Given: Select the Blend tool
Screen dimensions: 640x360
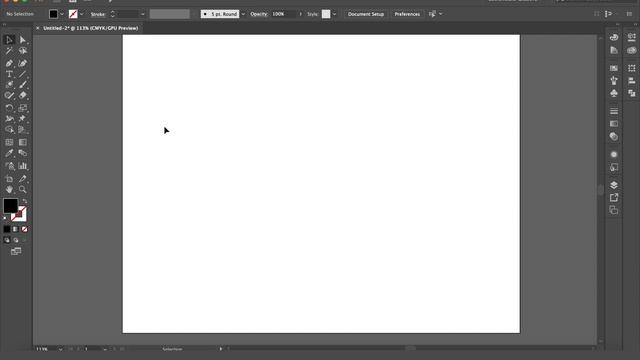Looking at the screenshot, I should (22, 153).
